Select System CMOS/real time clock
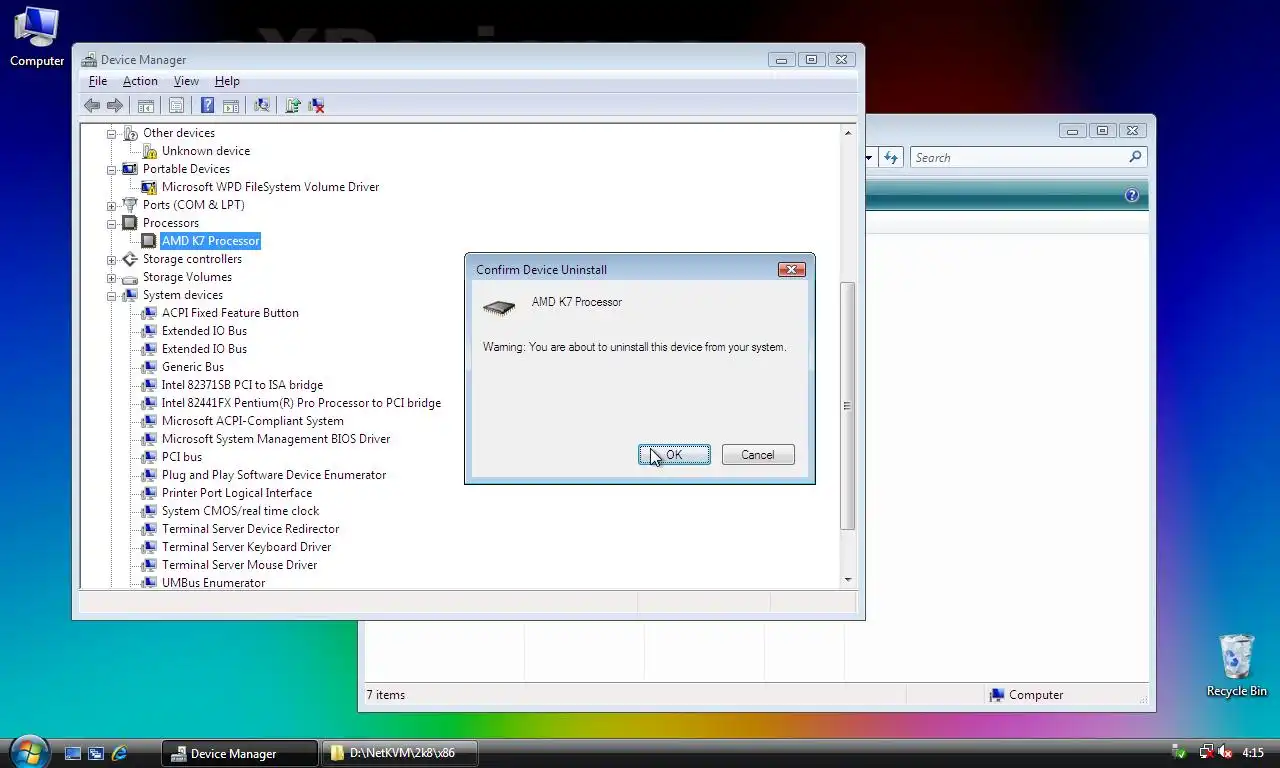Screen dimensions: 1280x768 [241, 511]
